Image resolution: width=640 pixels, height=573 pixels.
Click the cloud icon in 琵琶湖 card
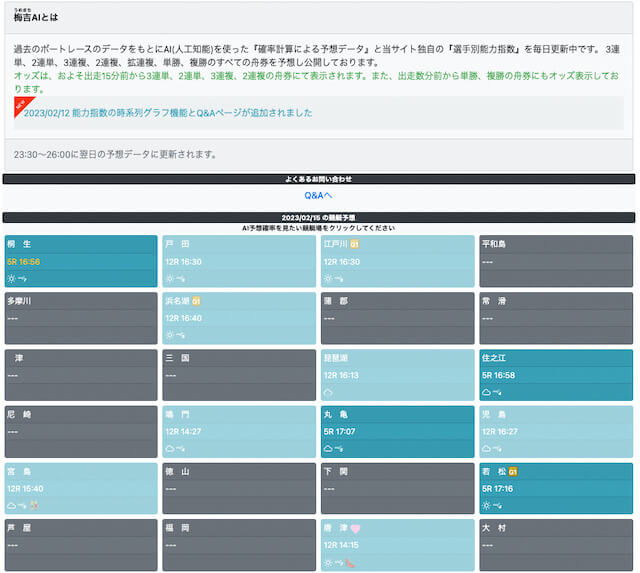point(328,393)
